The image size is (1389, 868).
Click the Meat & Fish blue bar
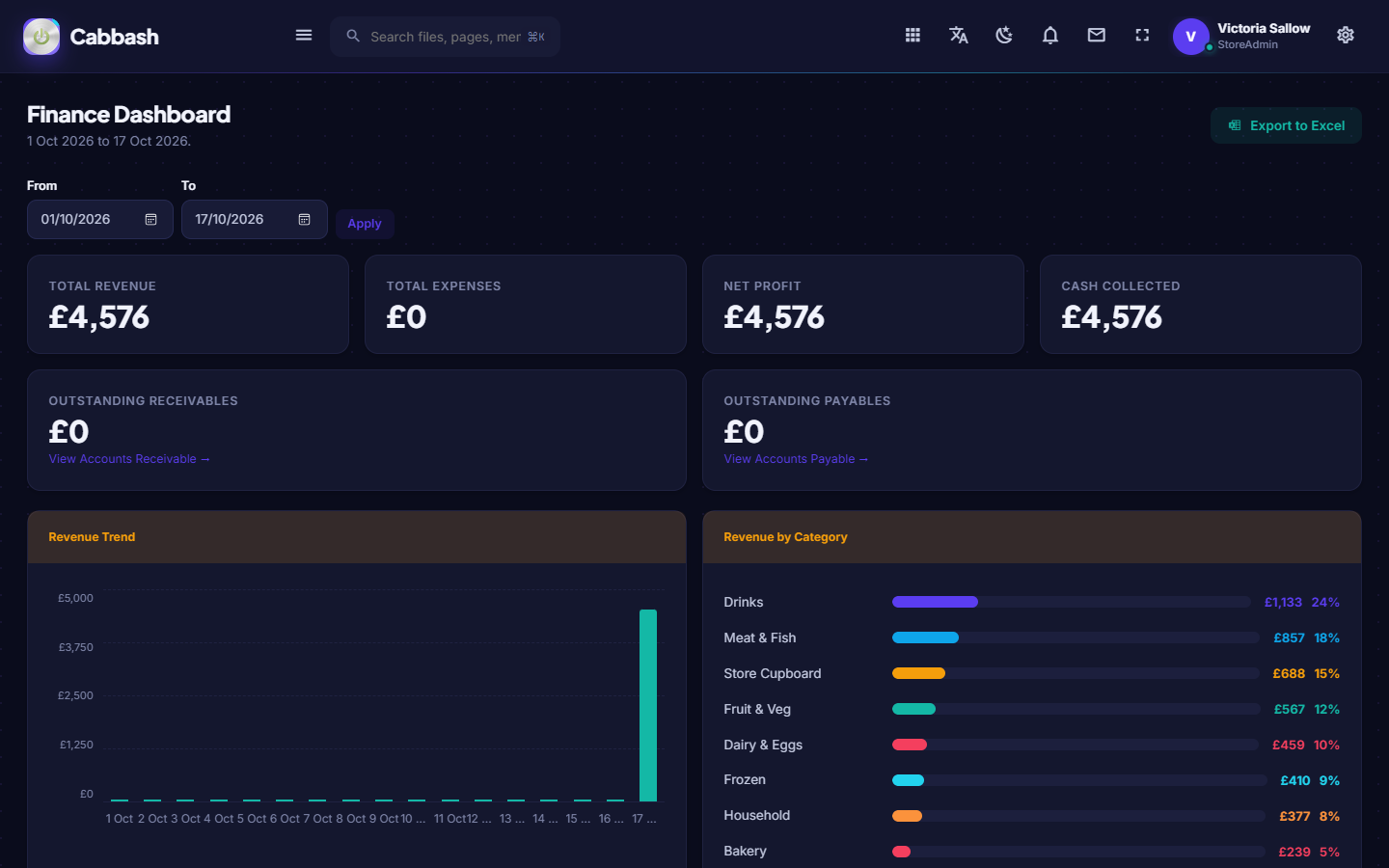[925, 637]
